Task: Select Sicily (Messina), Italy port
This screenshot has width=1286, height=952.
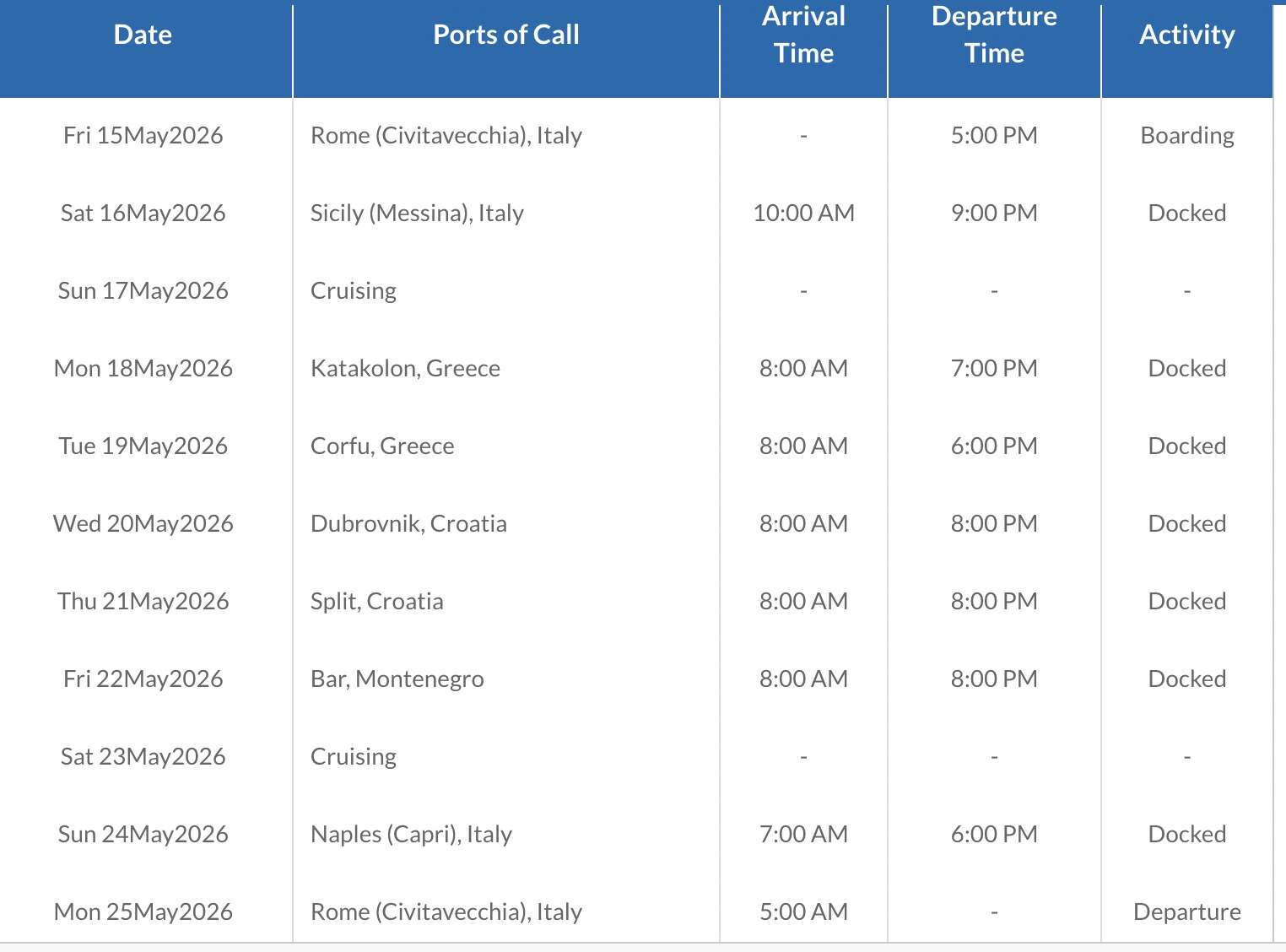Action: [417, 213]
